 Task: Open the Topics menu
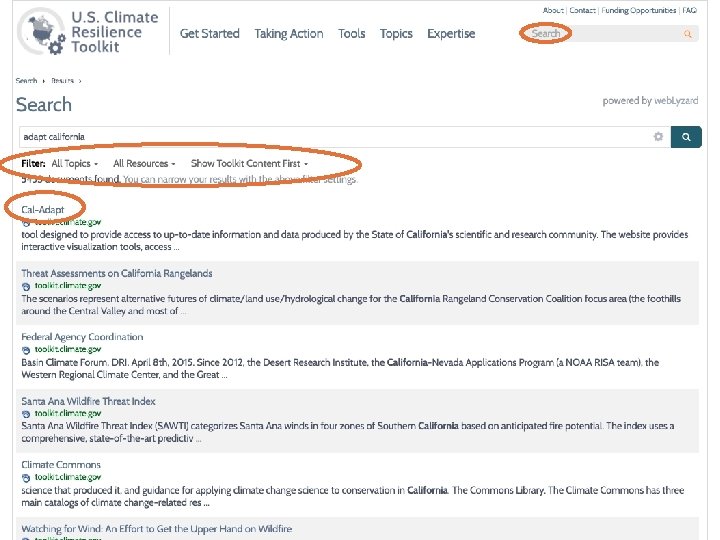point(396,34)
